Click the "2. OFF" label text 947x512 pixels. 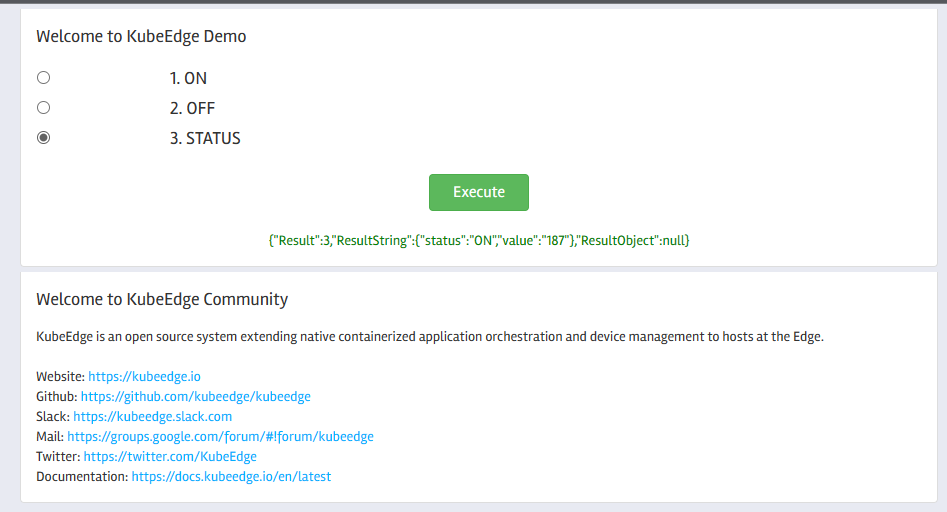pyautogui.click(x=193, y=109)
